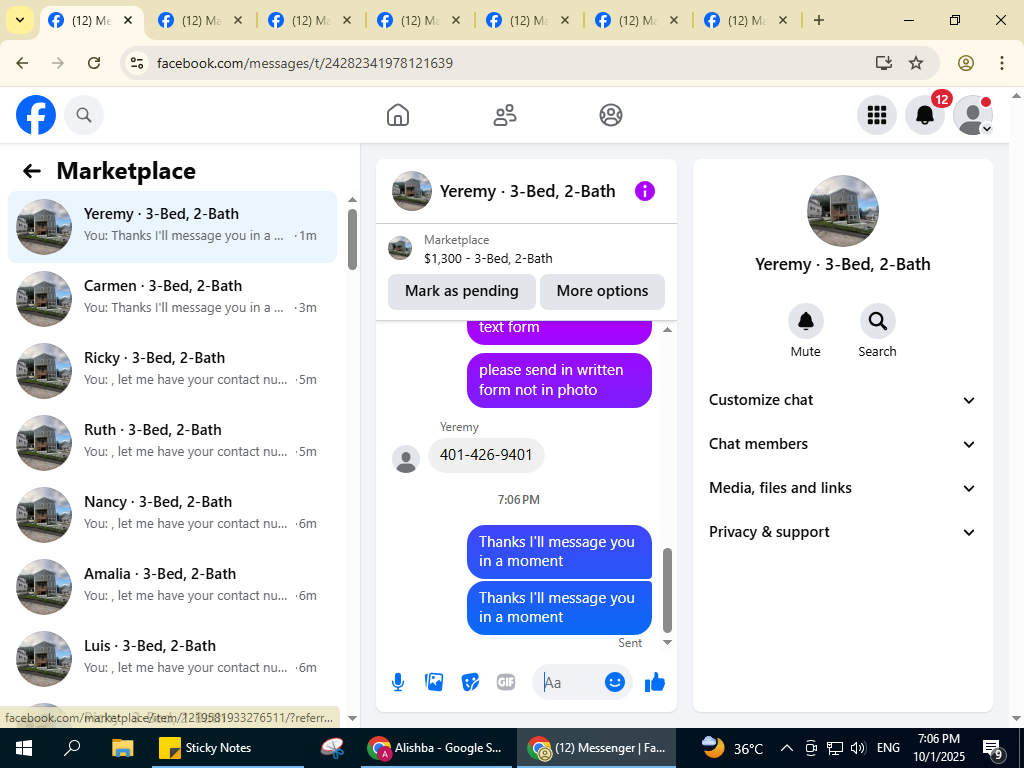Click Yeremy's message 401-426-9401

coord(486,455)
